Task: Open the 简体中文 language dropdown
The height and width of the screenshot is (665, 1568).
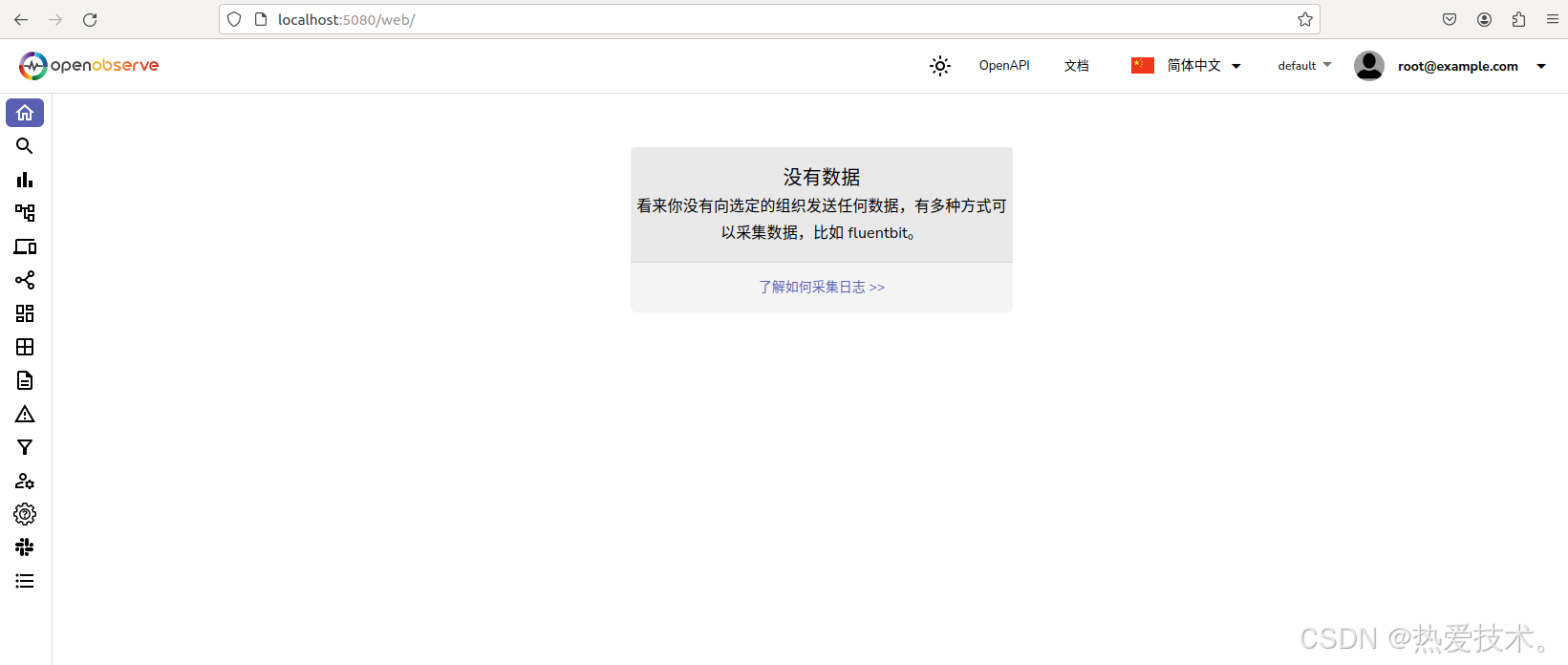Action: pyautogui.click(x=1203, y=65)
